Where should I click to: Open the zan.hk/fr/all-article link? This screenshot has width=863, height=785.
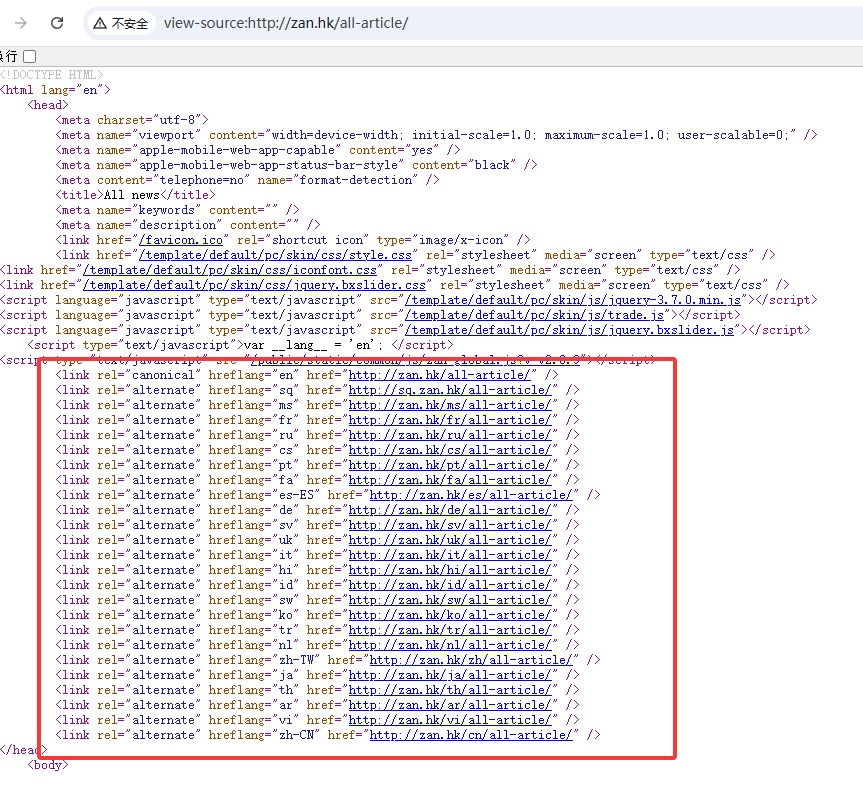click(450, 420)
